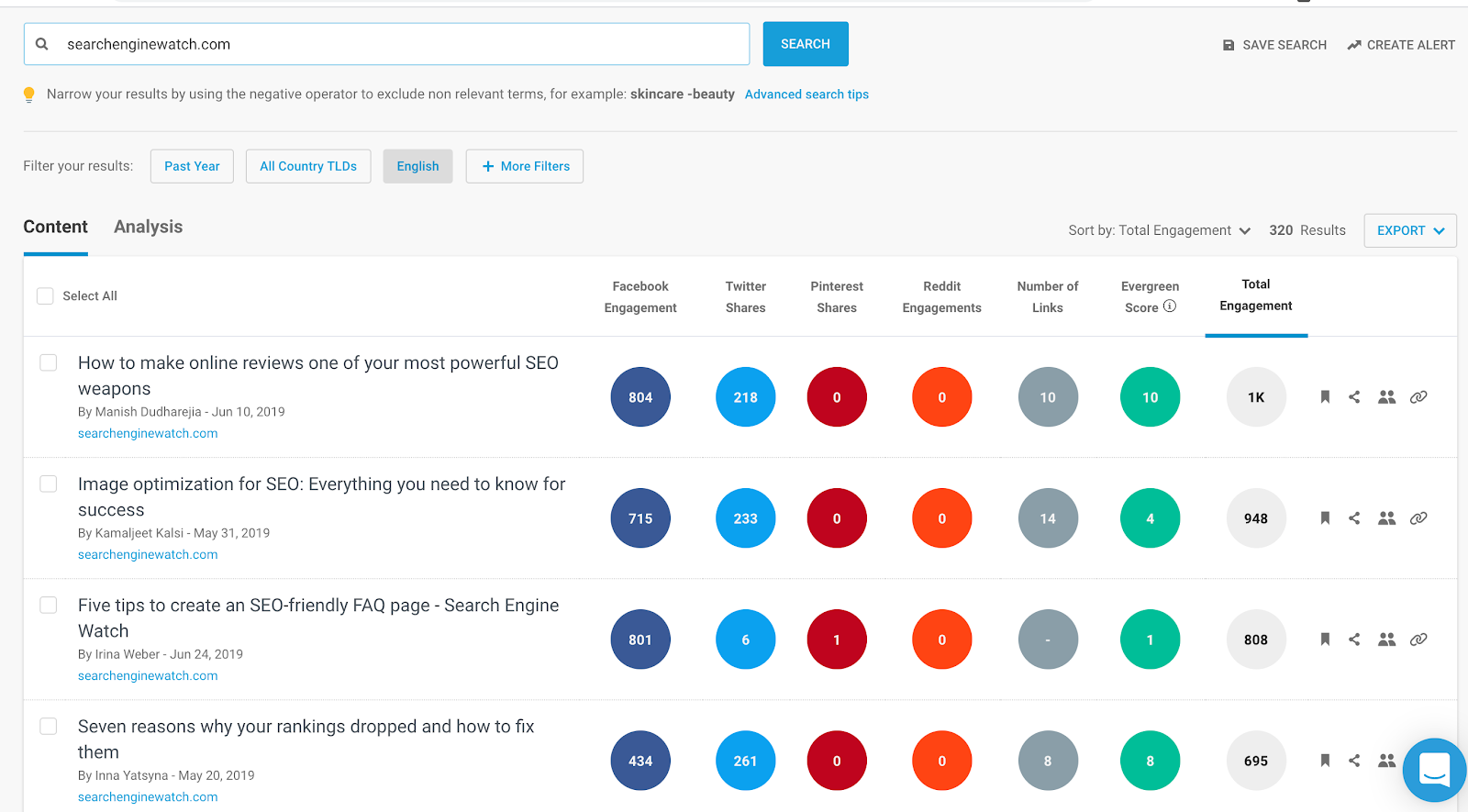View sharers of SEO-friendly FAQ article

(1386, 640)
